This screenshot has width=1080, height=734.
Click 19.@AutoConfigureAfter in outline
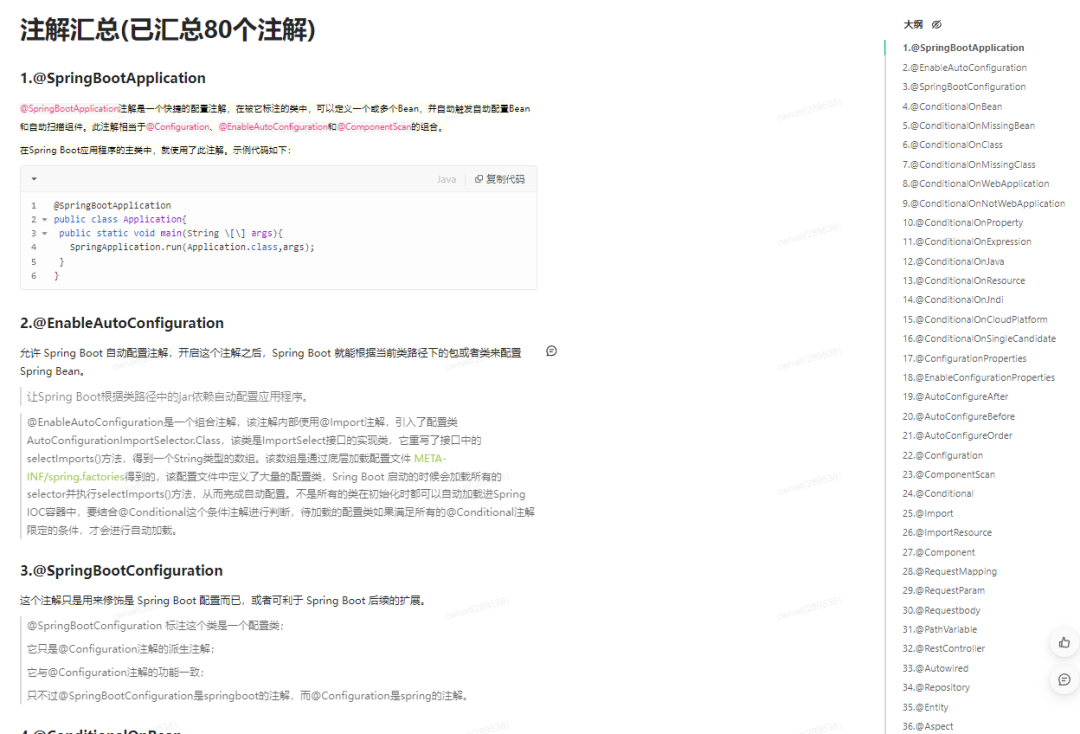pyautogui.click(x=955, y=397)
